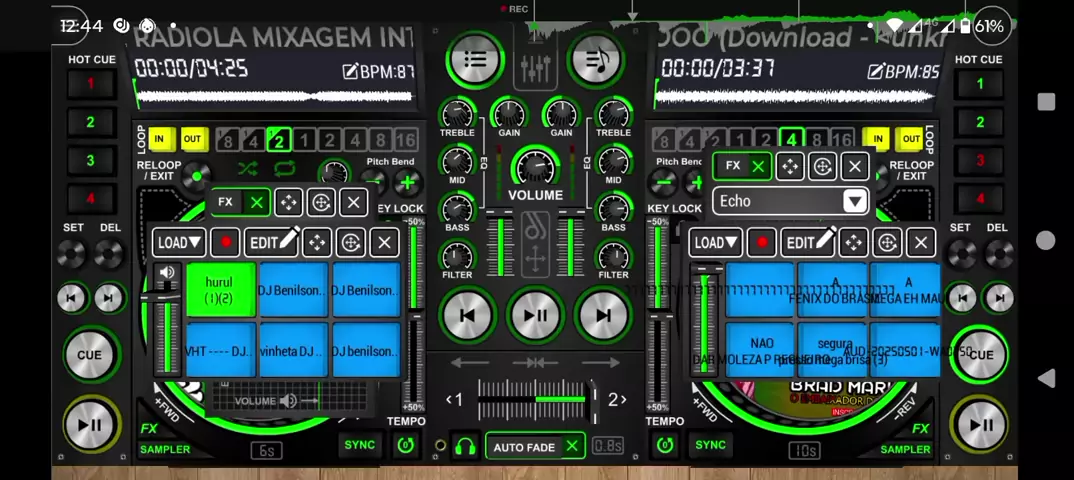Viewport: 1074px width, 480px height.
Task: Open the playlist list icon at top center
Action: (475, 60)
